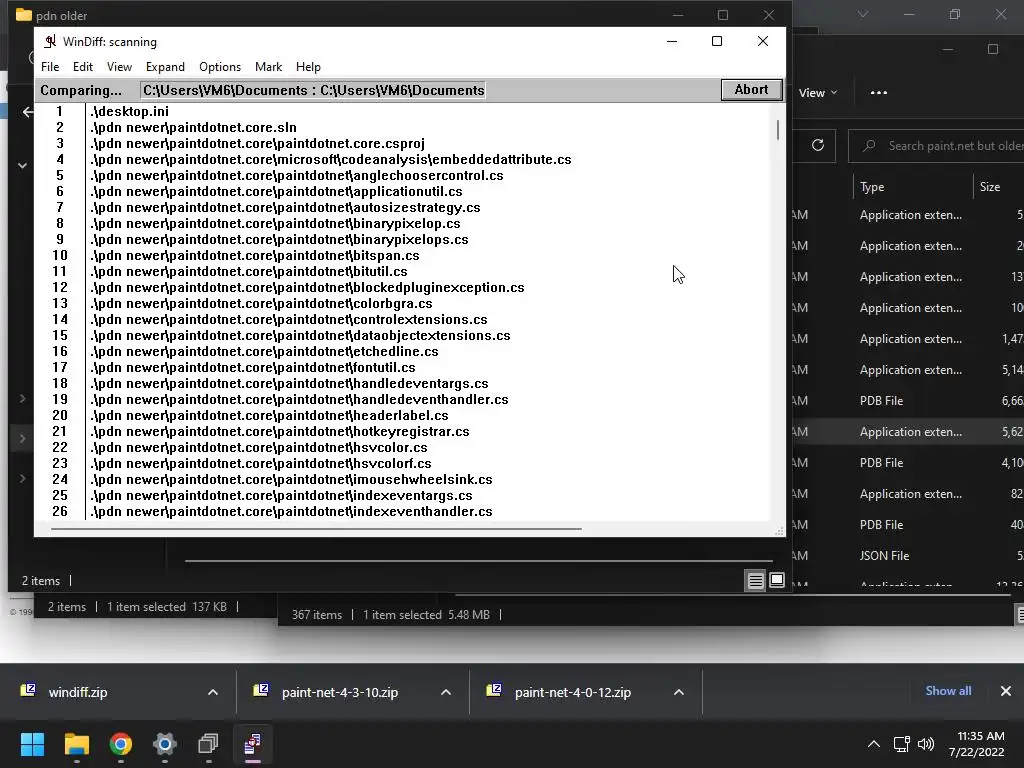The height and width of the screenshot is (768, 1024).
Task: Select the JSON File row in Explorer
Action: [908, 556]
